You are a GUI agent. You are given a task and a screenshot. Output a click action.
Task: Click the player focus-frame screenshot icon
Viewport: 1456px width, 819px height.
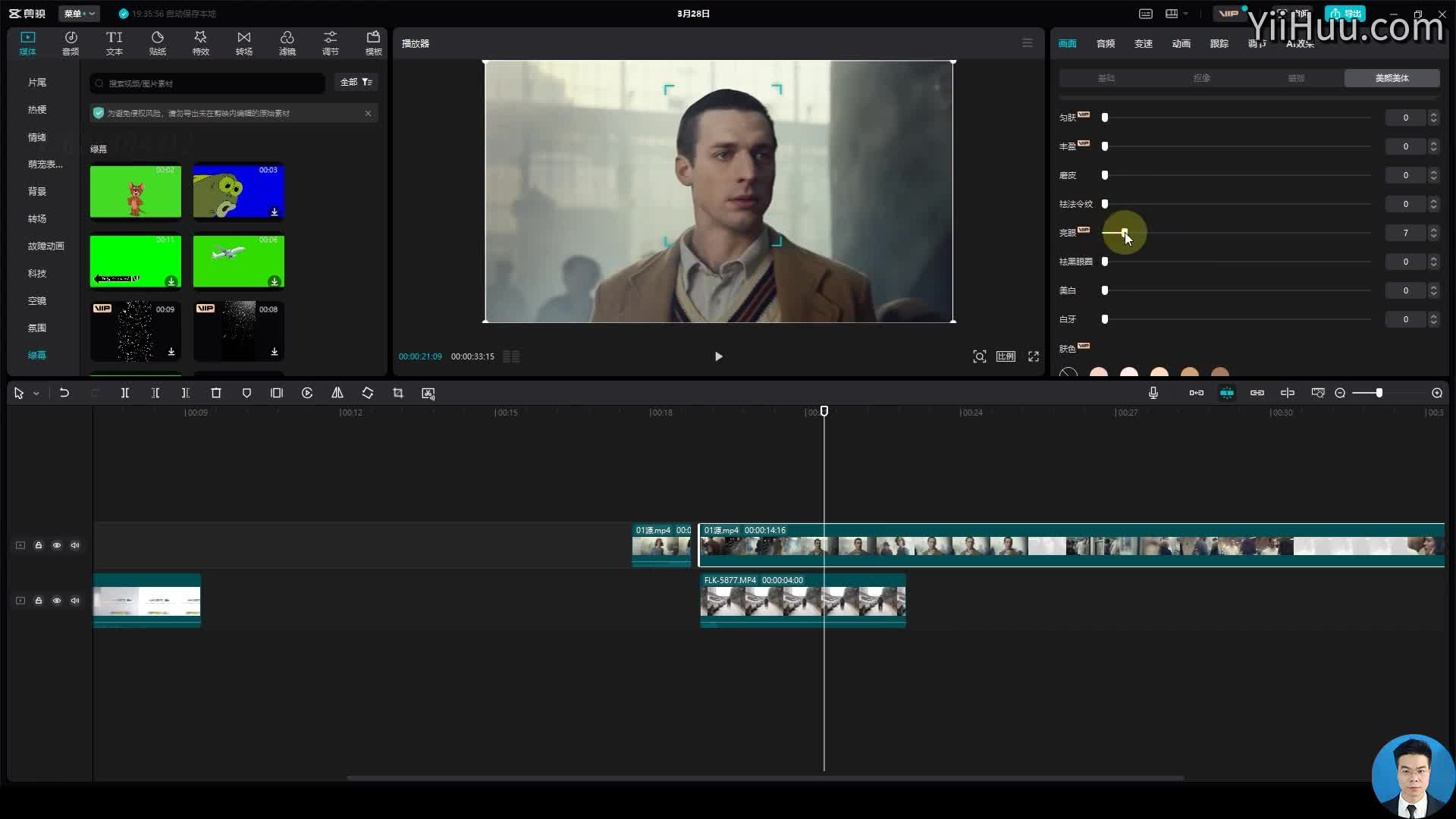click(980, 356)
